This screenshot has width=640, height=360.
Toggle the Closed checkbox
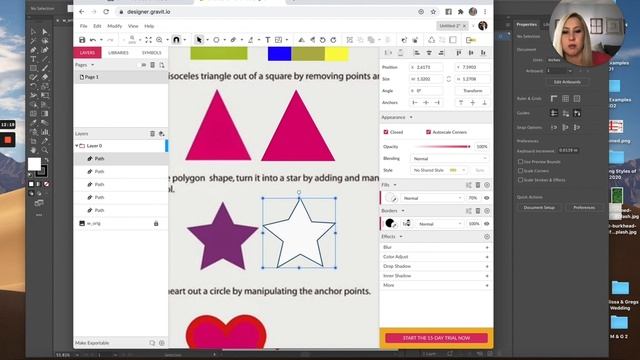tap(386, 132)
